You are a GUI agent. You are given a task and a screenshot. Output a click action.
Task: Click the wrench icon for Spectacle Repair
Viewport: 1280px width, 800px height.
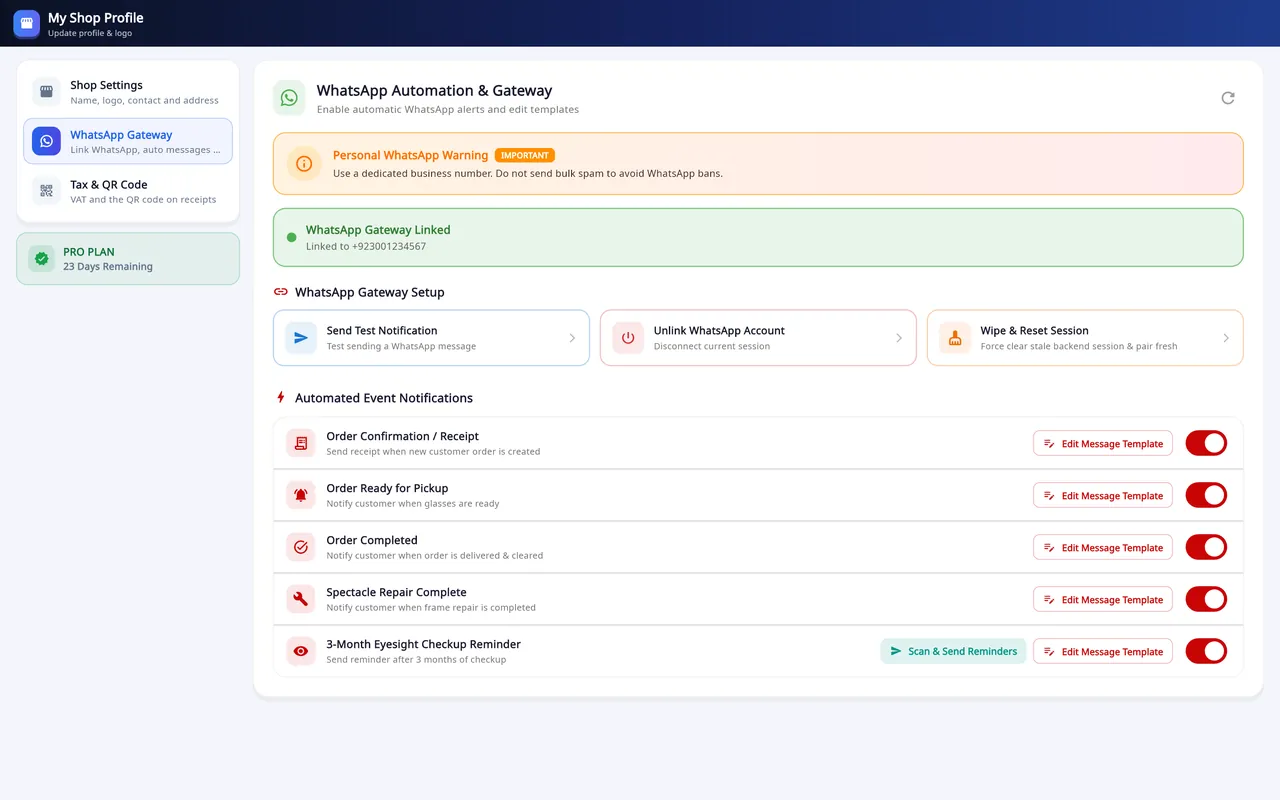point(301,599)
